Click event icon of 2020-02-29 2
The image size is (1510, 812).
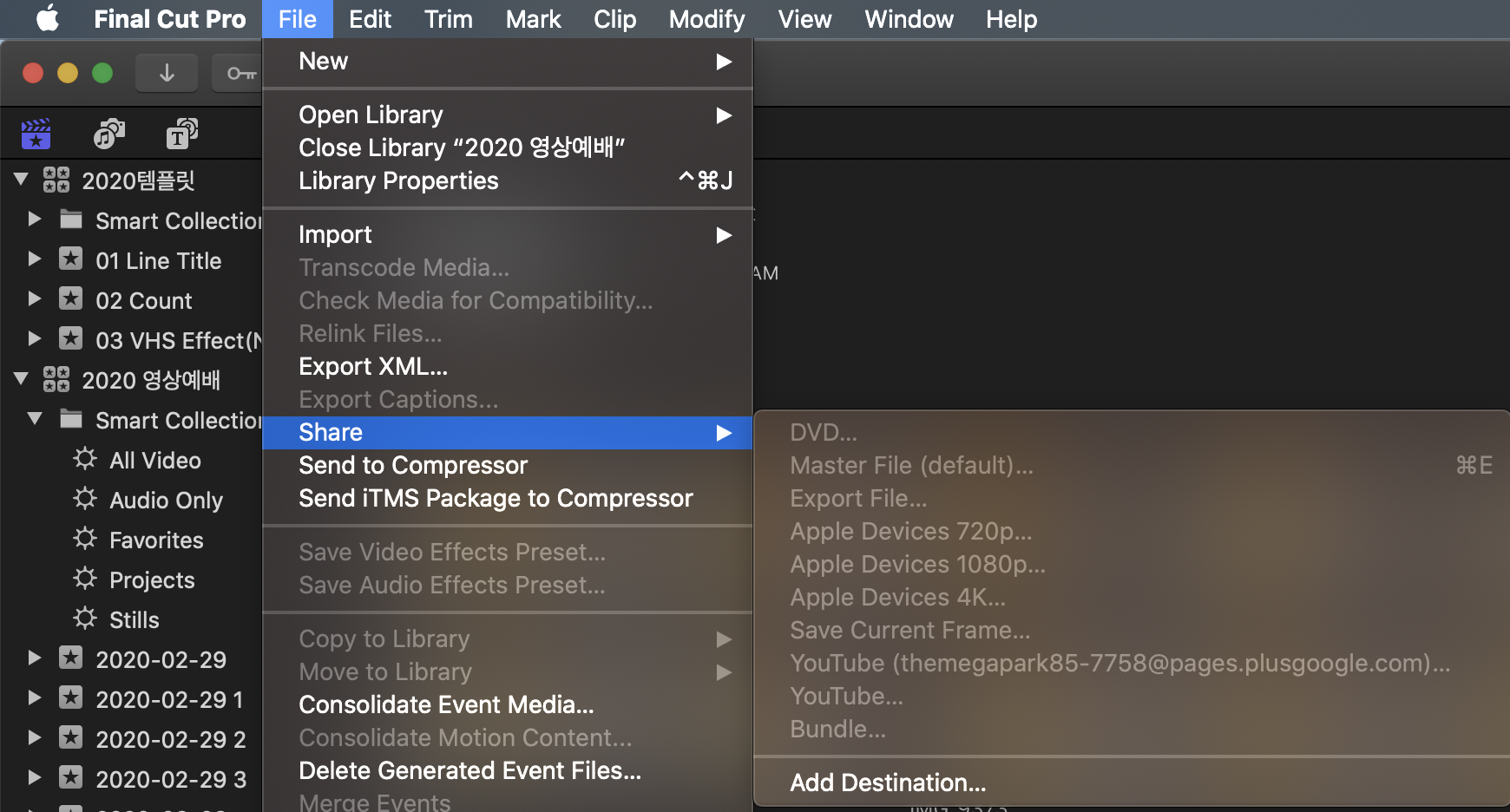tap(71, 737)
